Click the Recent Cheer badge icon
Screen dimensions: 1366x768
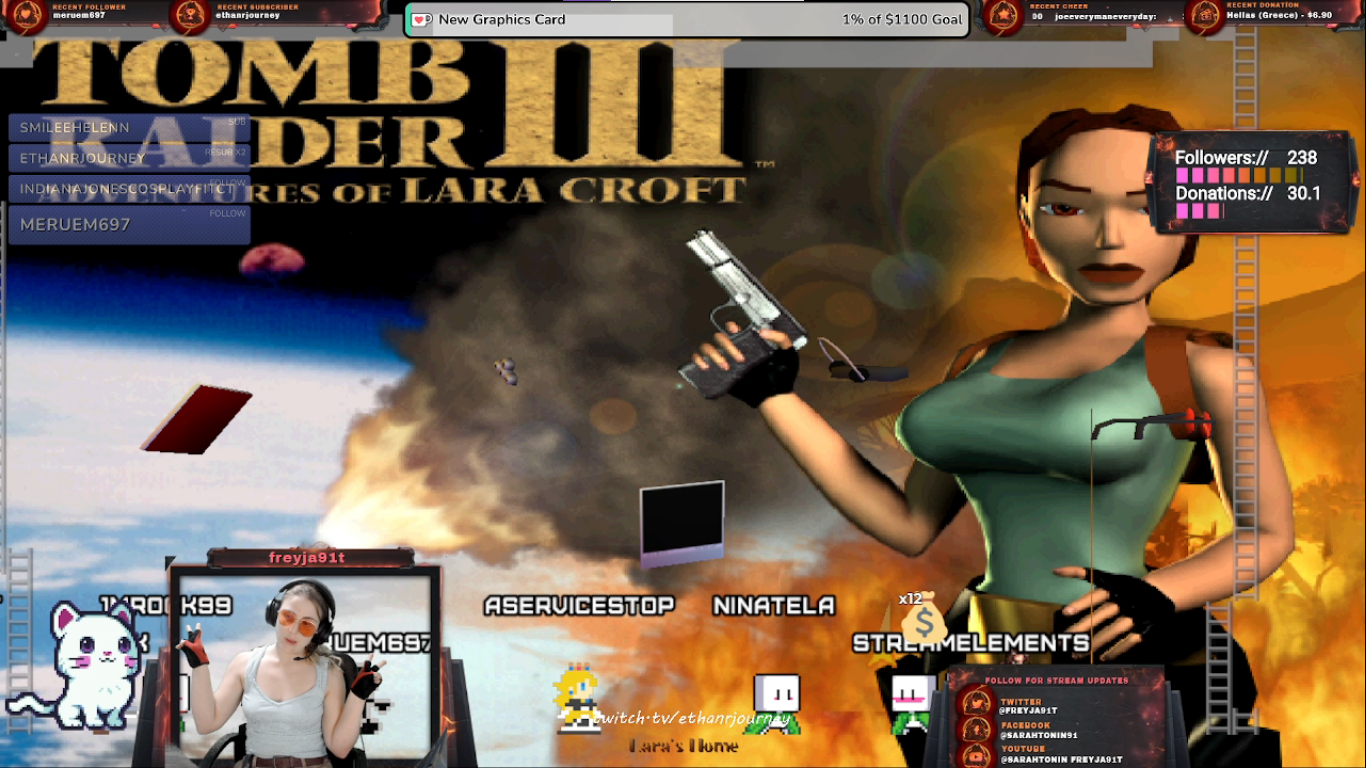[1001, 15]
